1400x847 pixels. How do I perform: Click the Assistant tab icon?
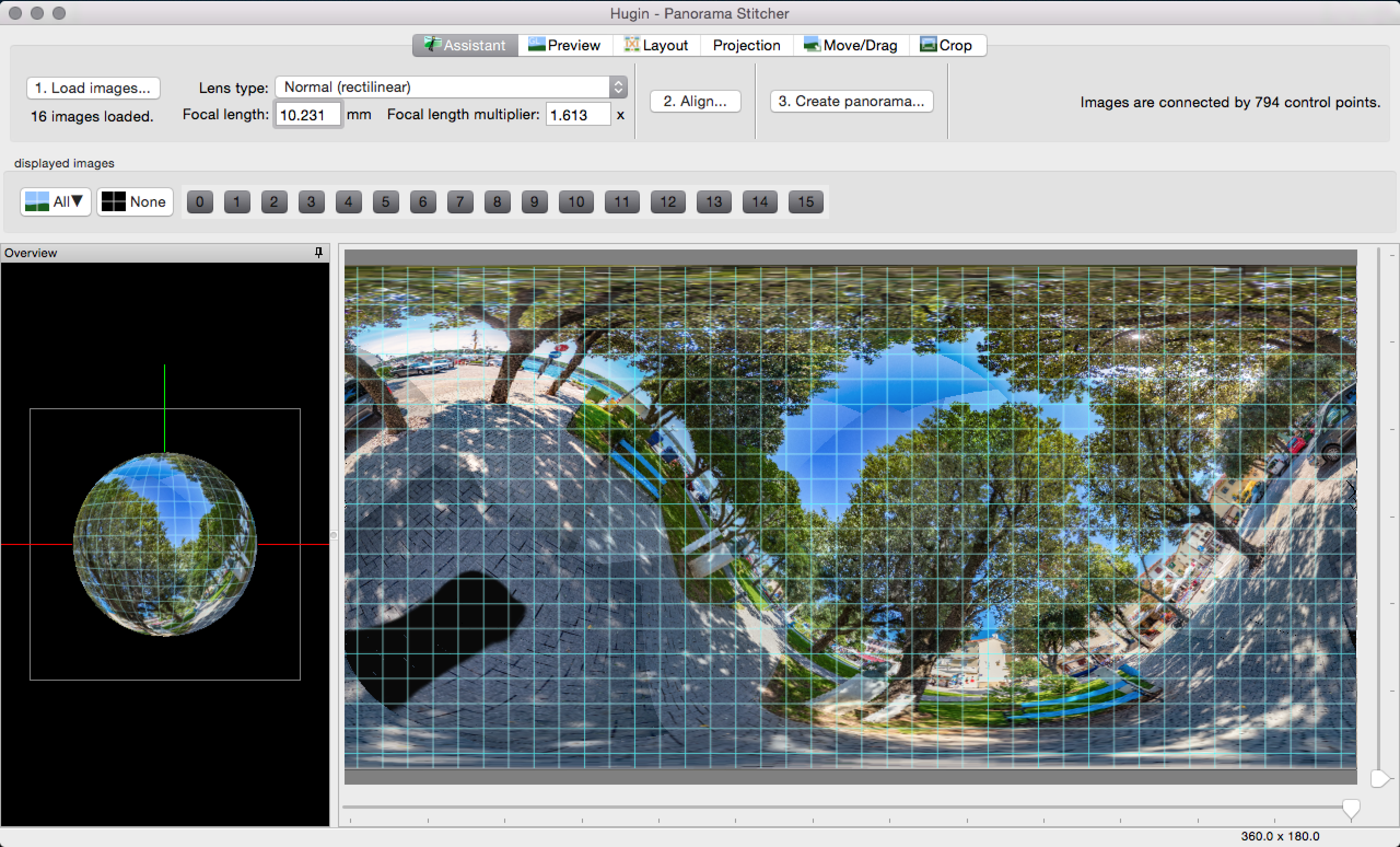coord(433,44)
